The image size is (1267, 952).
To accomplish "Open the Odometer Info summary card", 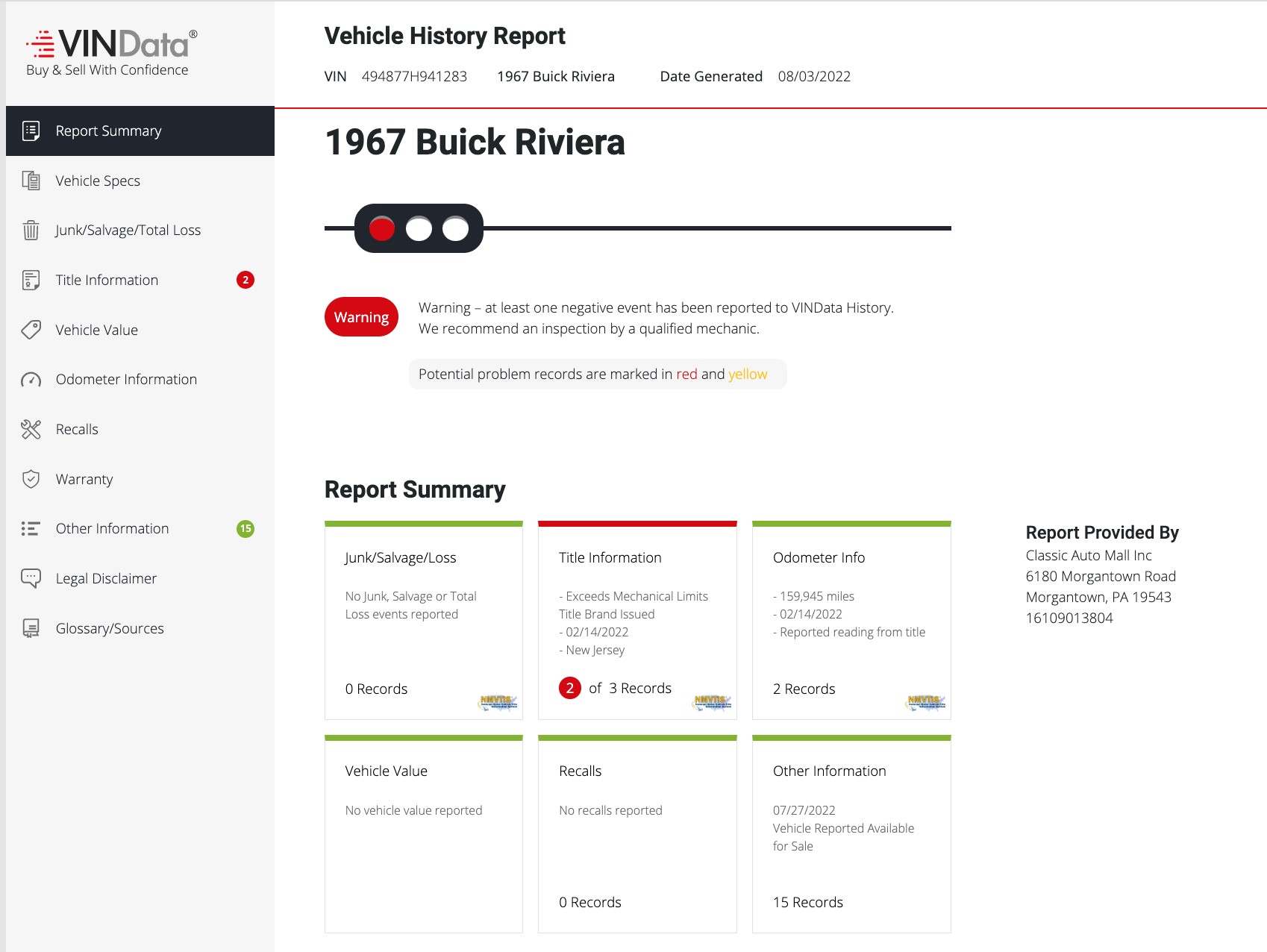I will click(x=851, y=621).
